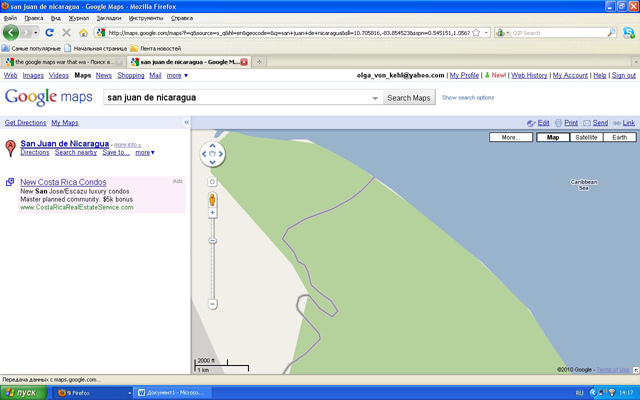Open the More... map layers button

tap(511, 137)
